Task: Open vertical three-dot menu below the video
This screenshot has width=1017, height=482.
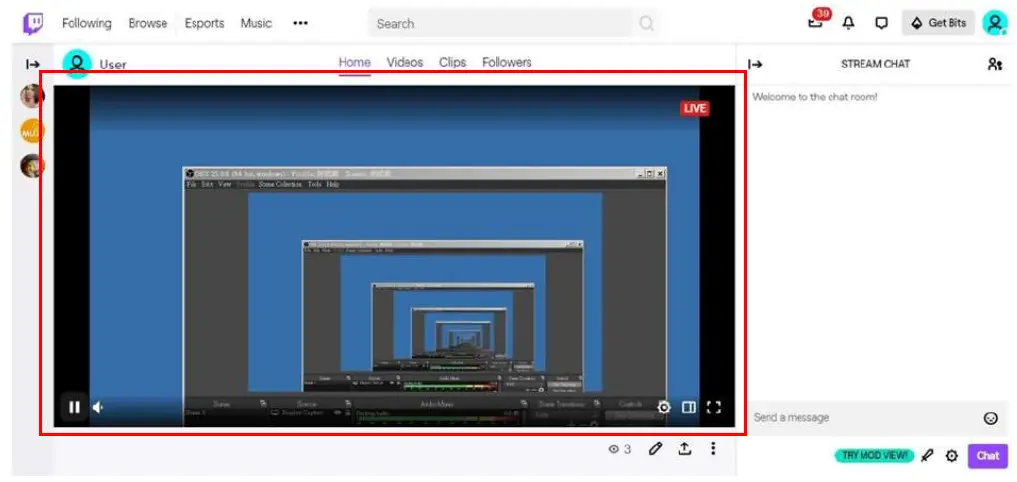Action: pos(713,448)
